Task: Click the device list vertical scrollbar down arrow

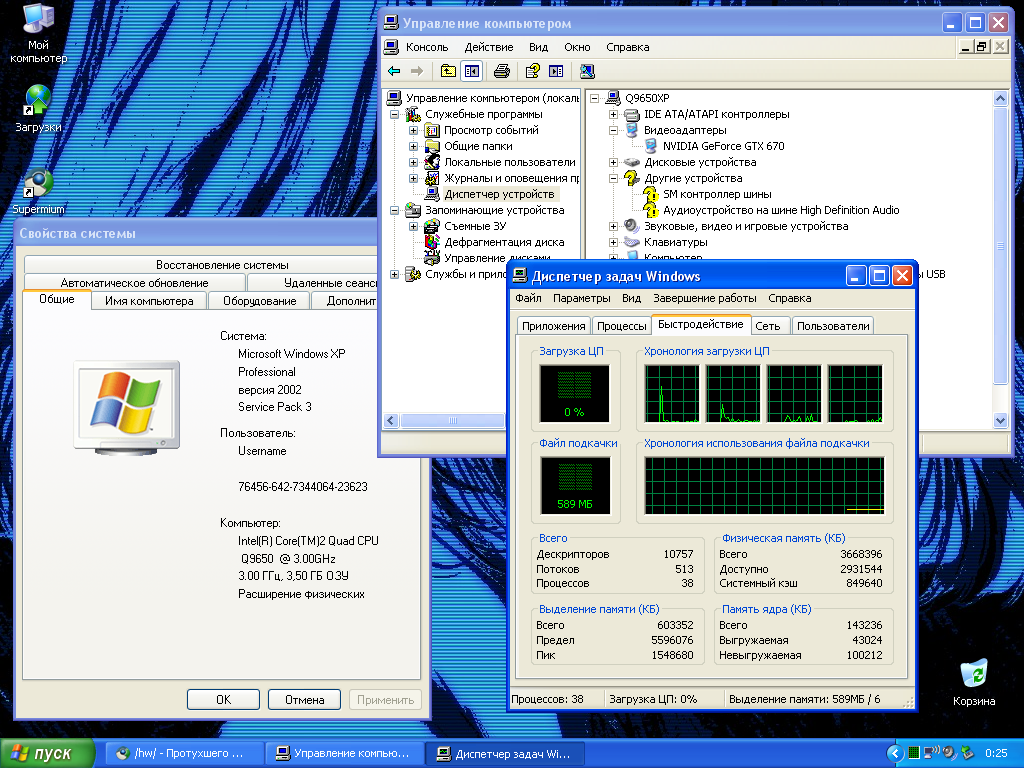Action: pos(1001,421)
